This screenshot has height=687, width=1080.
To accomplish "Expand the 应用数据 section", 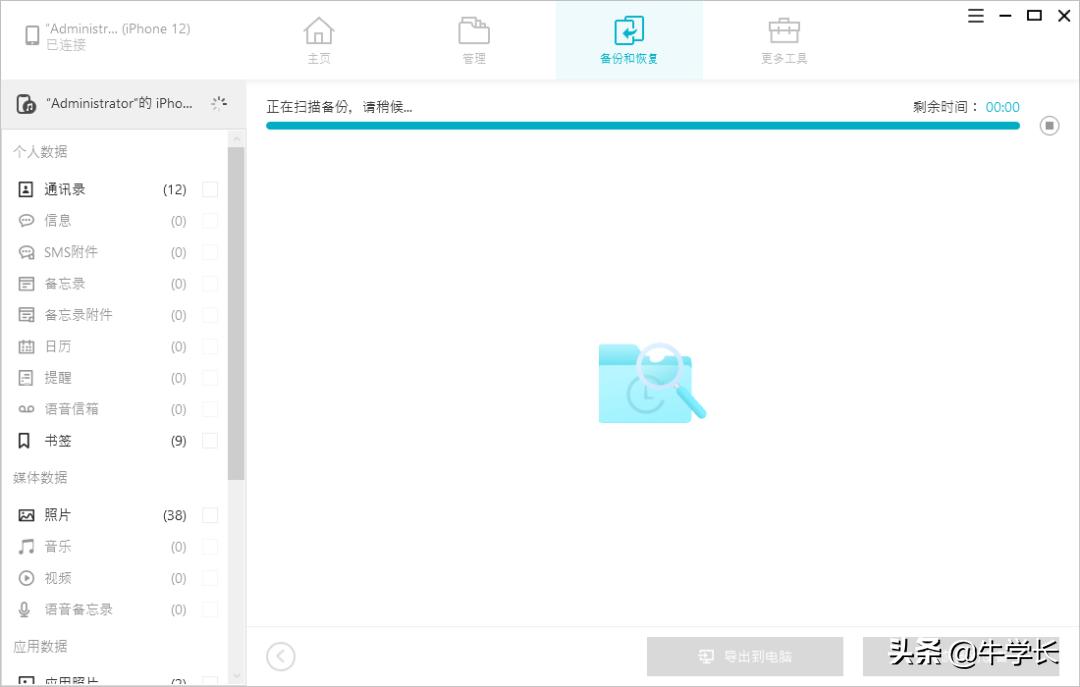I will (x=41, y=645).
